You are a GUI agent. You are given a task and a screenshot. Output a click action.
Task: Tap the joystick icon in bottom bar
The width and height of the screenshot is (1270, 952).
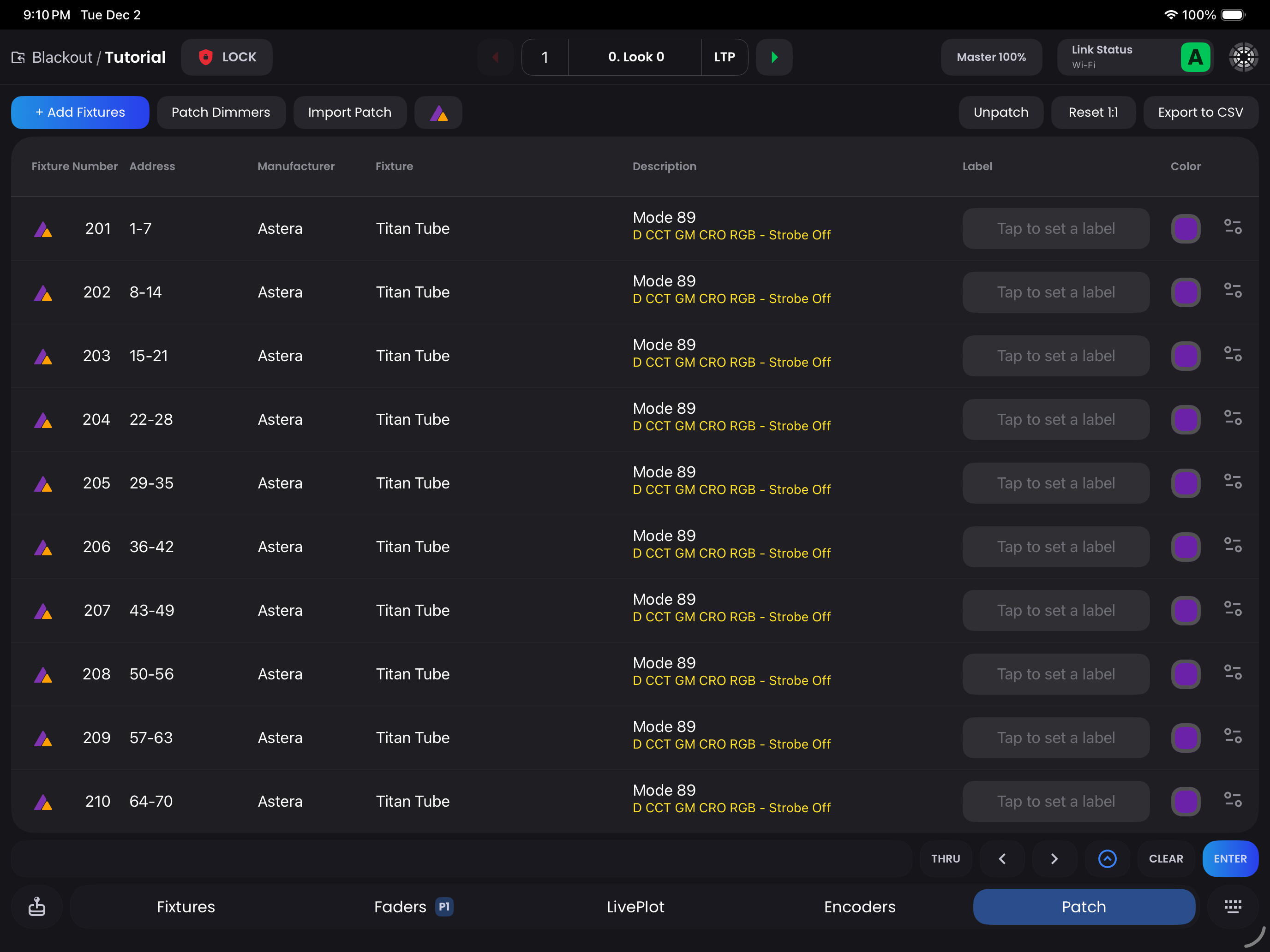37,907
